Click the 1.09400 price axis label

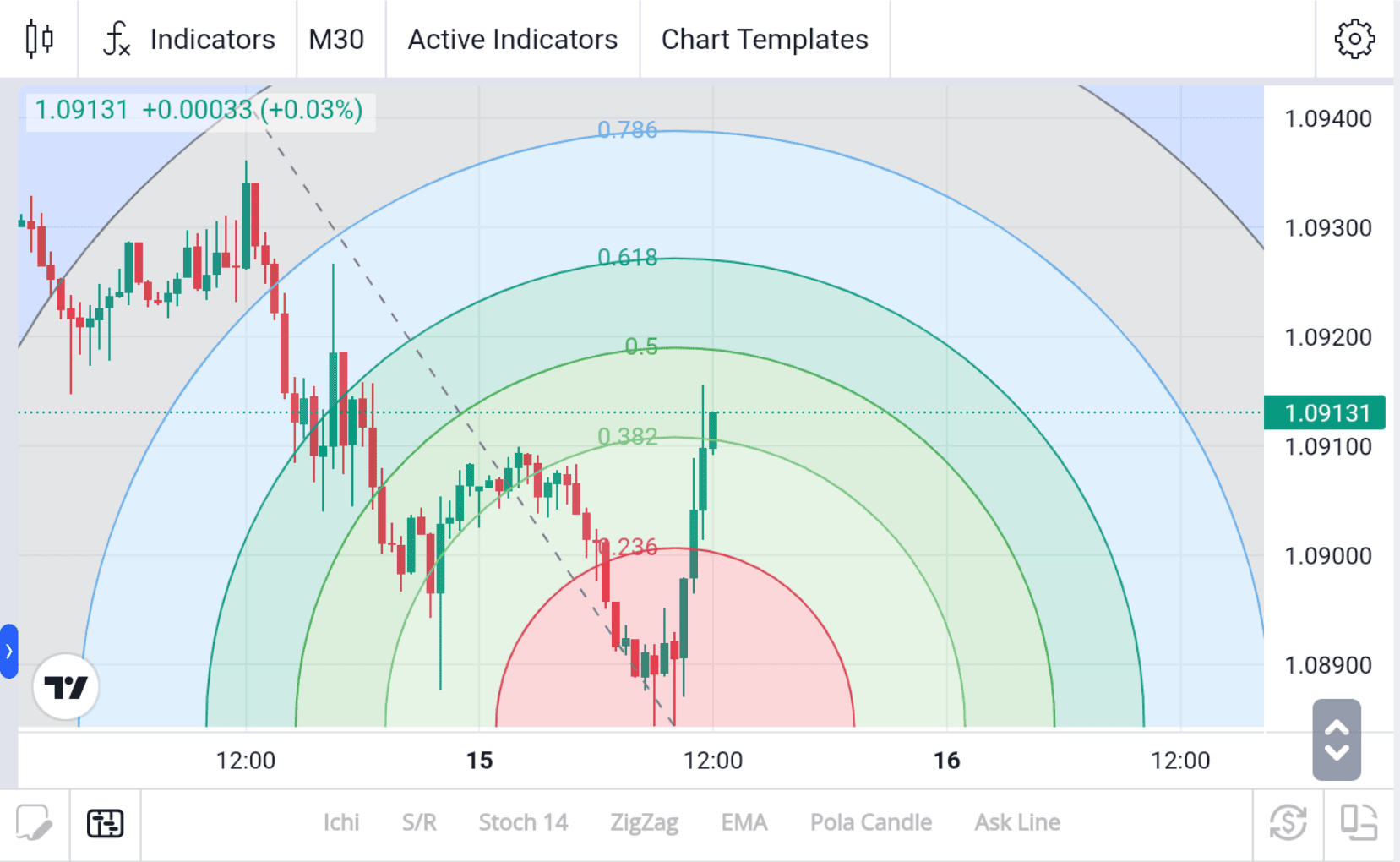click(x=1328, y=119)
